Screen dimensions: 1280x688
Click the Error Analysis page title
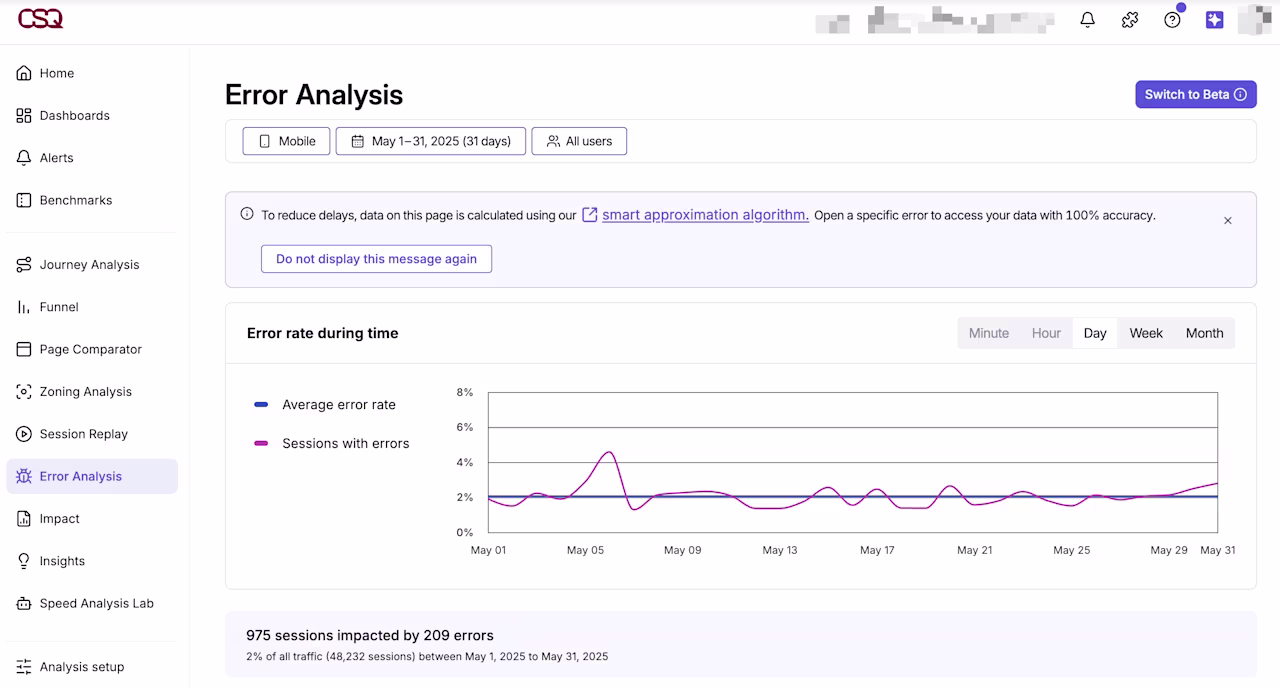(314, 95)
